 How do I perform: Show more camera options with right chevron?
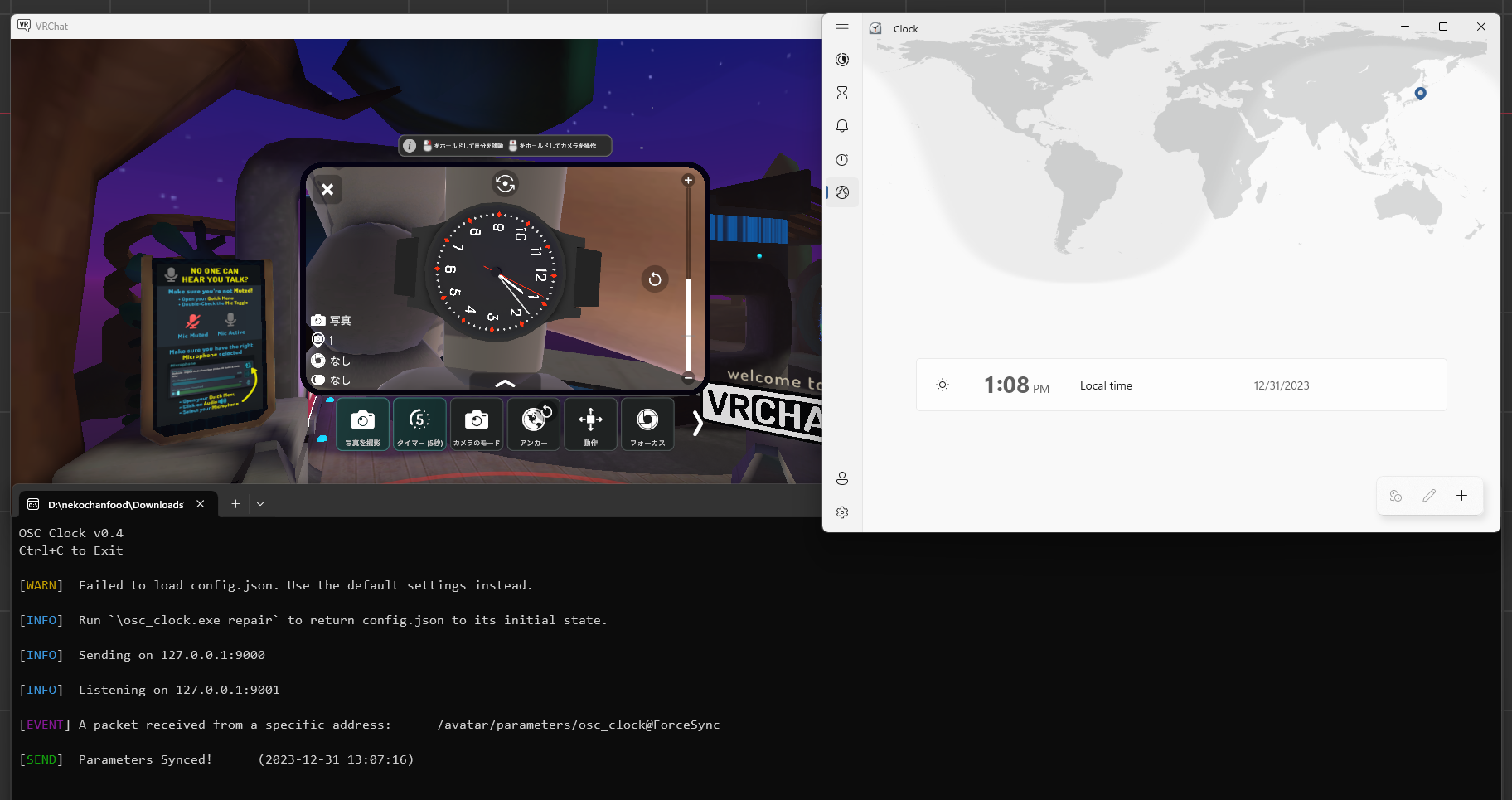[697, 424]
